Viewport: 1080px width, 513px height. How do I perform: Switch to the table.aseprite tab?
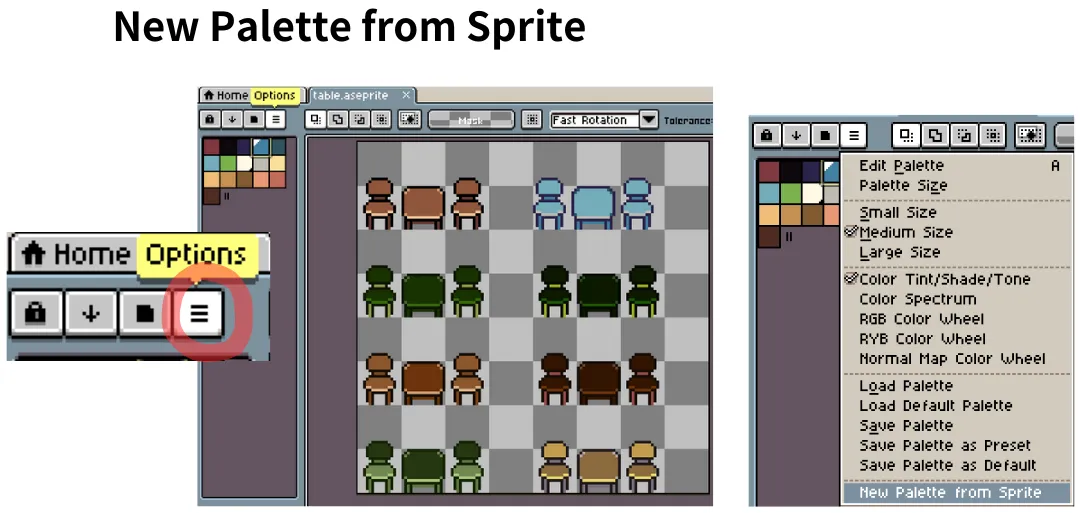[349, 95]
